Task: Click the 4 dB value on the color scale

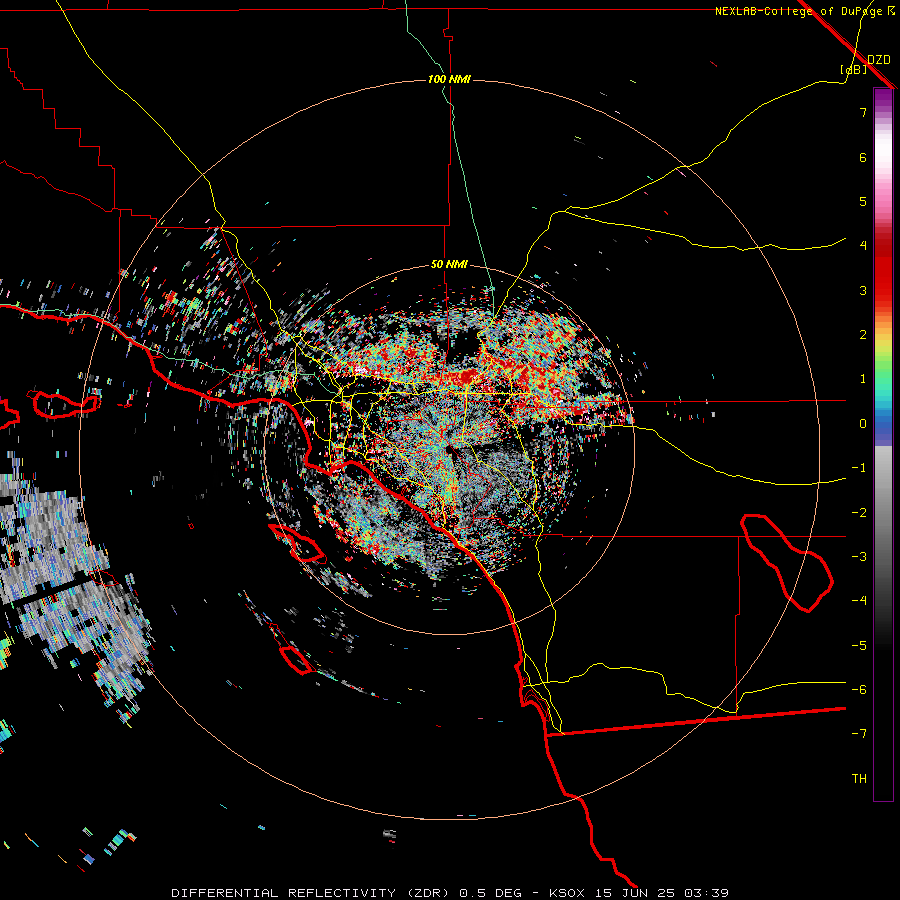Action: click(863, 246)
